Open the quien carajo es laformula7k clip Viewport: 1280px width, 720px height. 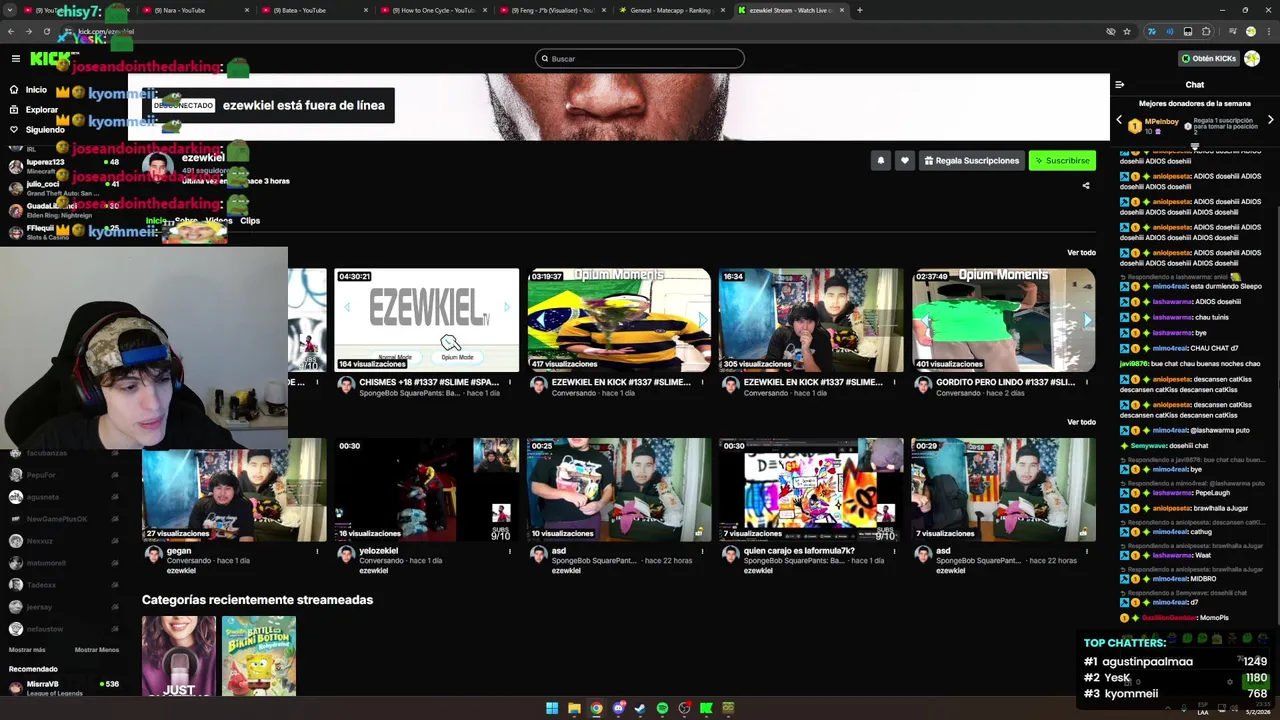[x=811, y=490]
